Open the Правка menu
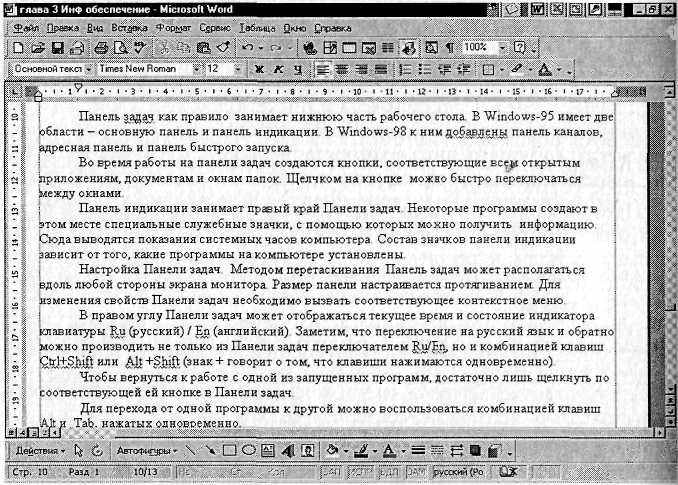This screenshot has width=678, height=485. pyautogui.click(x=63, y=28)
